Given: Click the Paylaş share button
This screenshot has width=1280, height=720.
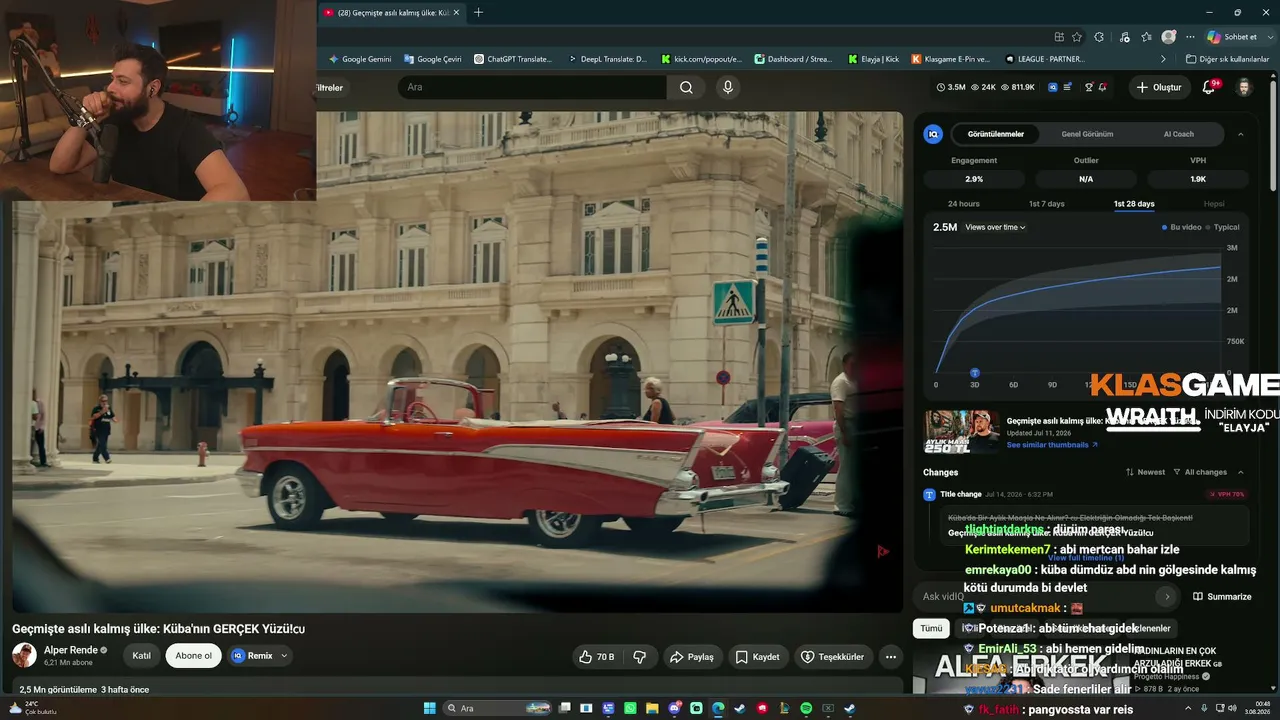Looking at the screenshot, I should pos(692,657).
